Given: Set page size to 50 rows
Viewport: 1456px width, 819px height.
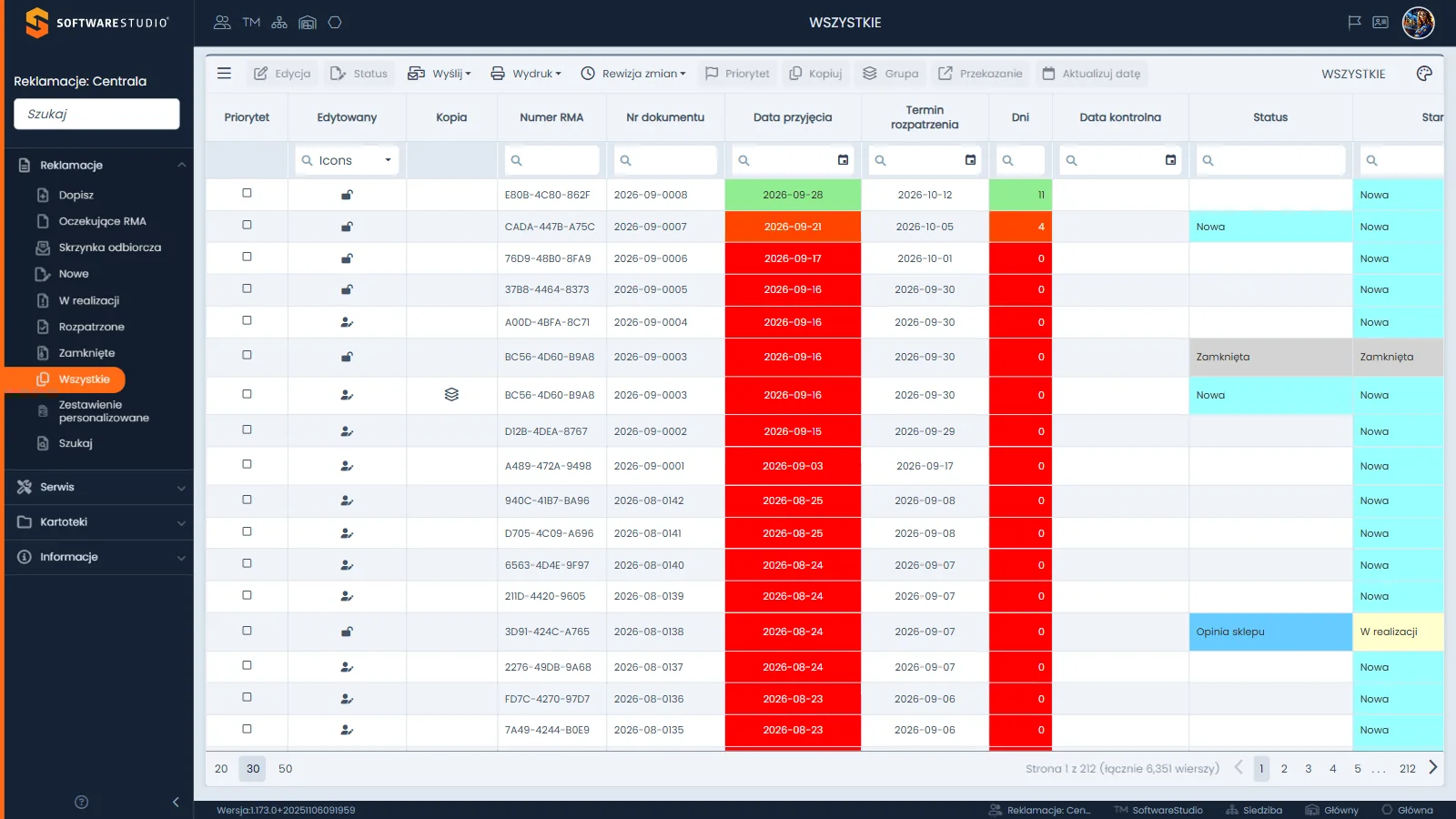Looking at the screenshot, I should click(x=285, y=769).
